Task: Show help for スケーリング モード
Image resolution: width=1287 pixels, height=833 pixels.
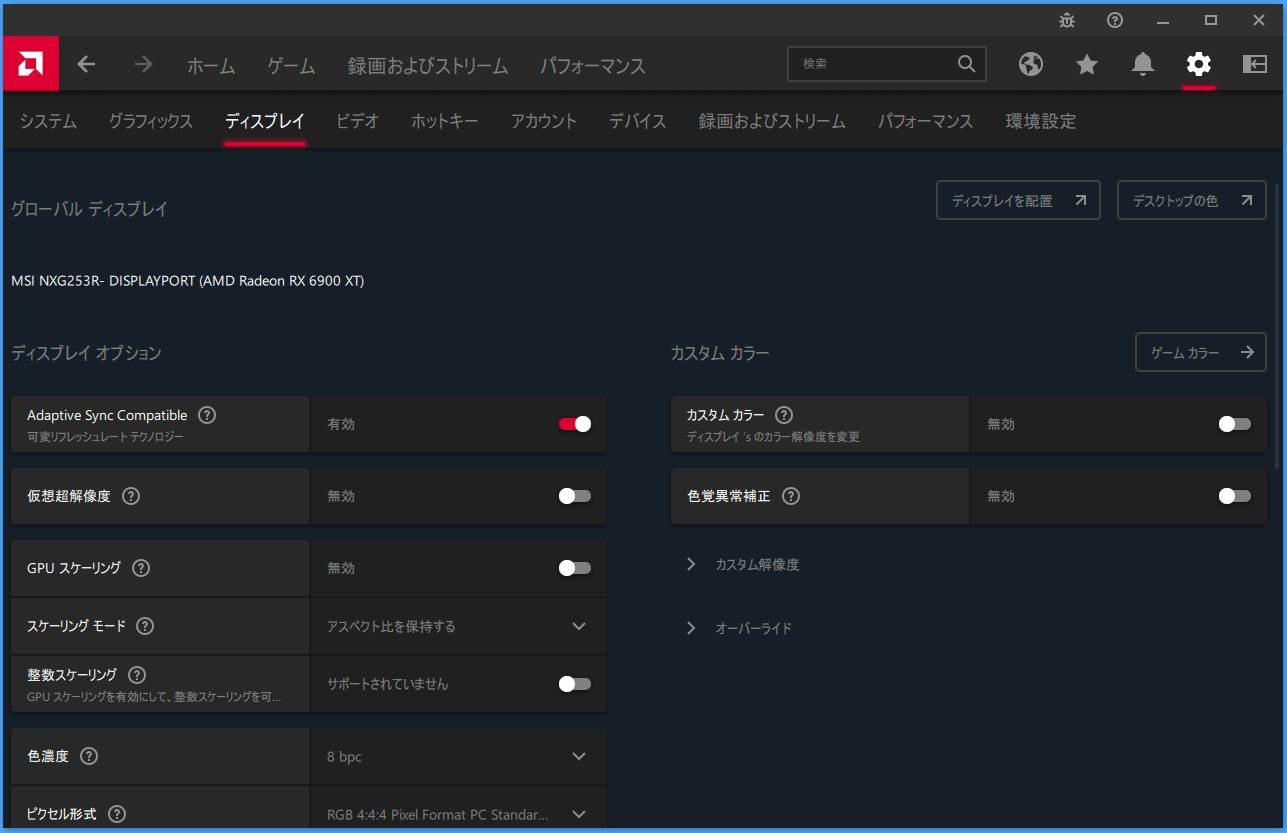Action: [x=145, y=626]
